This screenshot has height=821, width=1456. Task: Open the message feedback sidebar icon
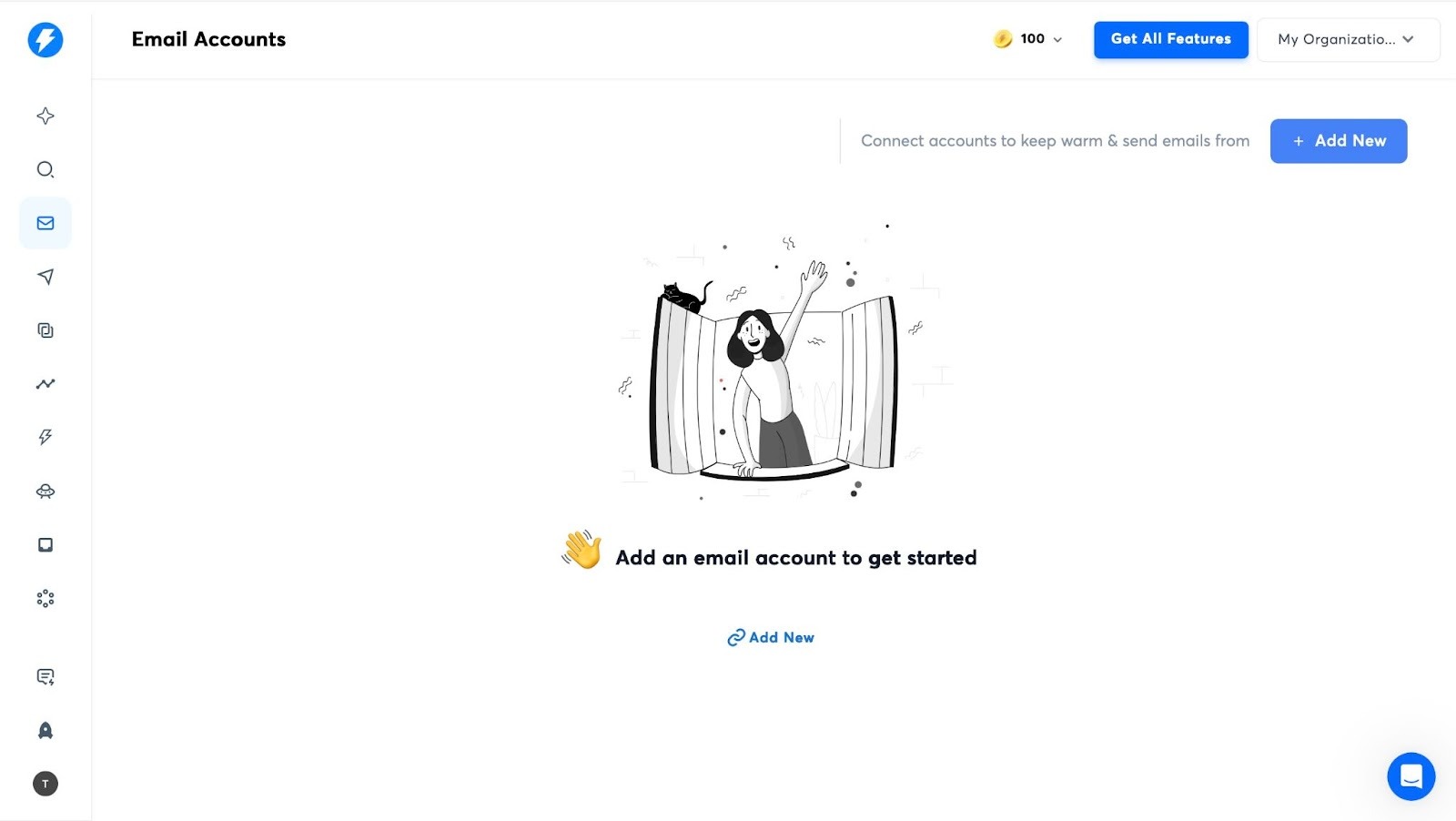pyautogui.click(x=45, y=676)
